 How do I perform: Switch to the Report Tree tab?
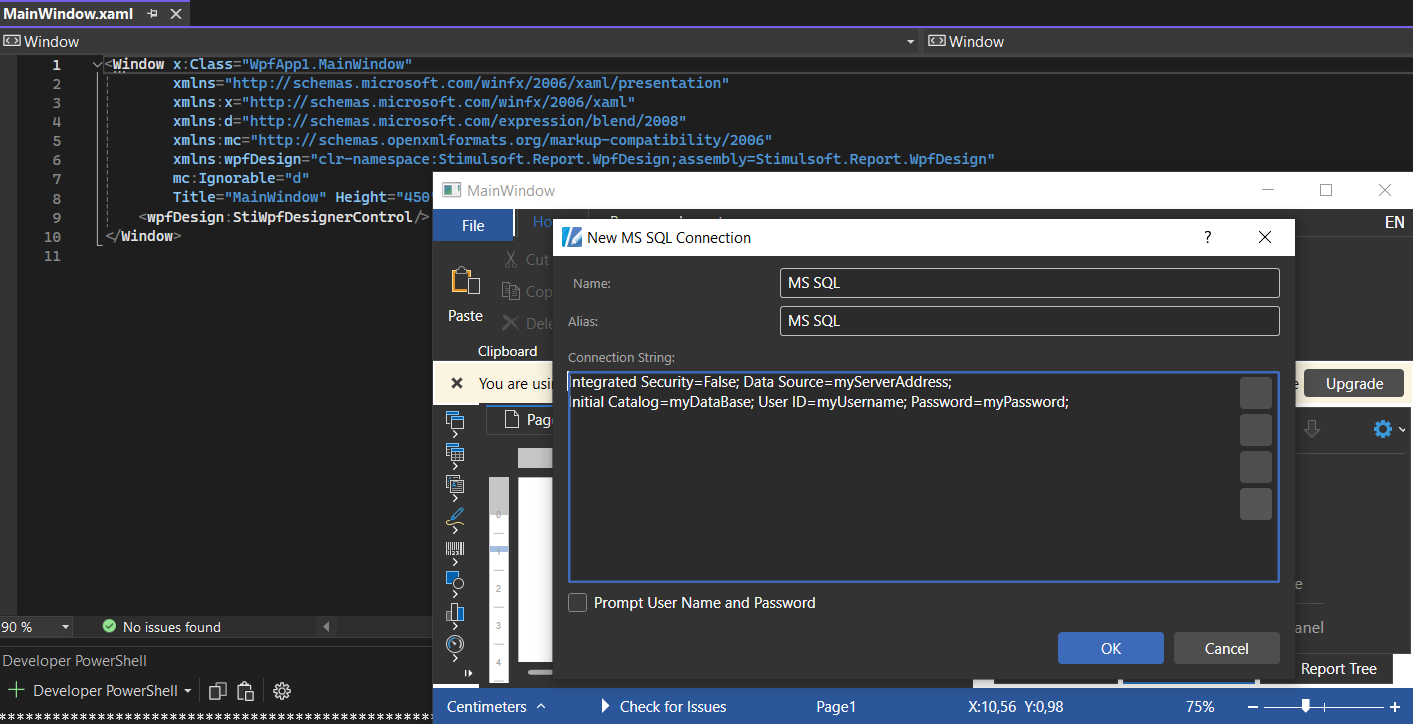[x=1338, y=669]
